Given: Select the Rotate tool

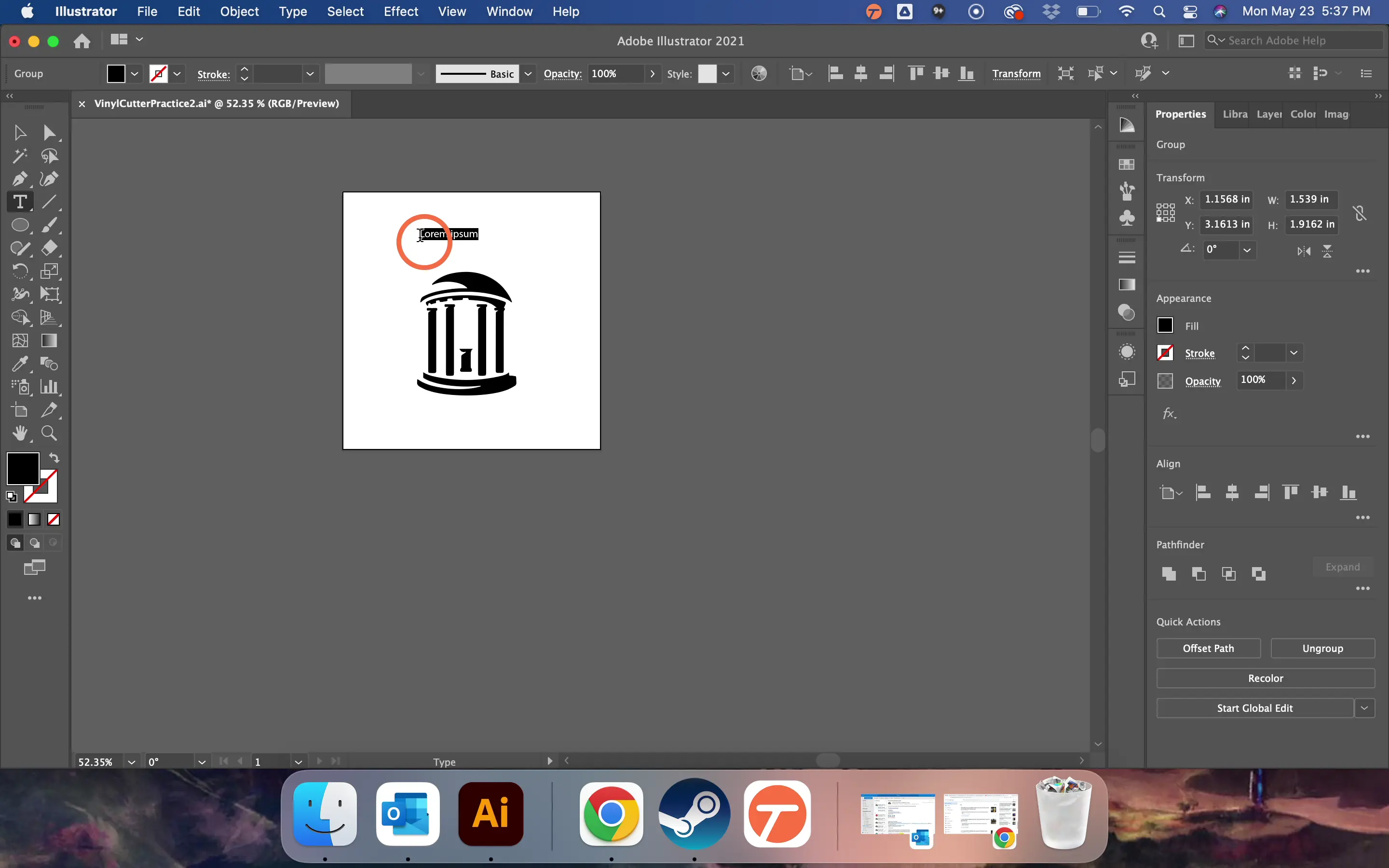Looking at the screenshot, I should pos(19,271).
